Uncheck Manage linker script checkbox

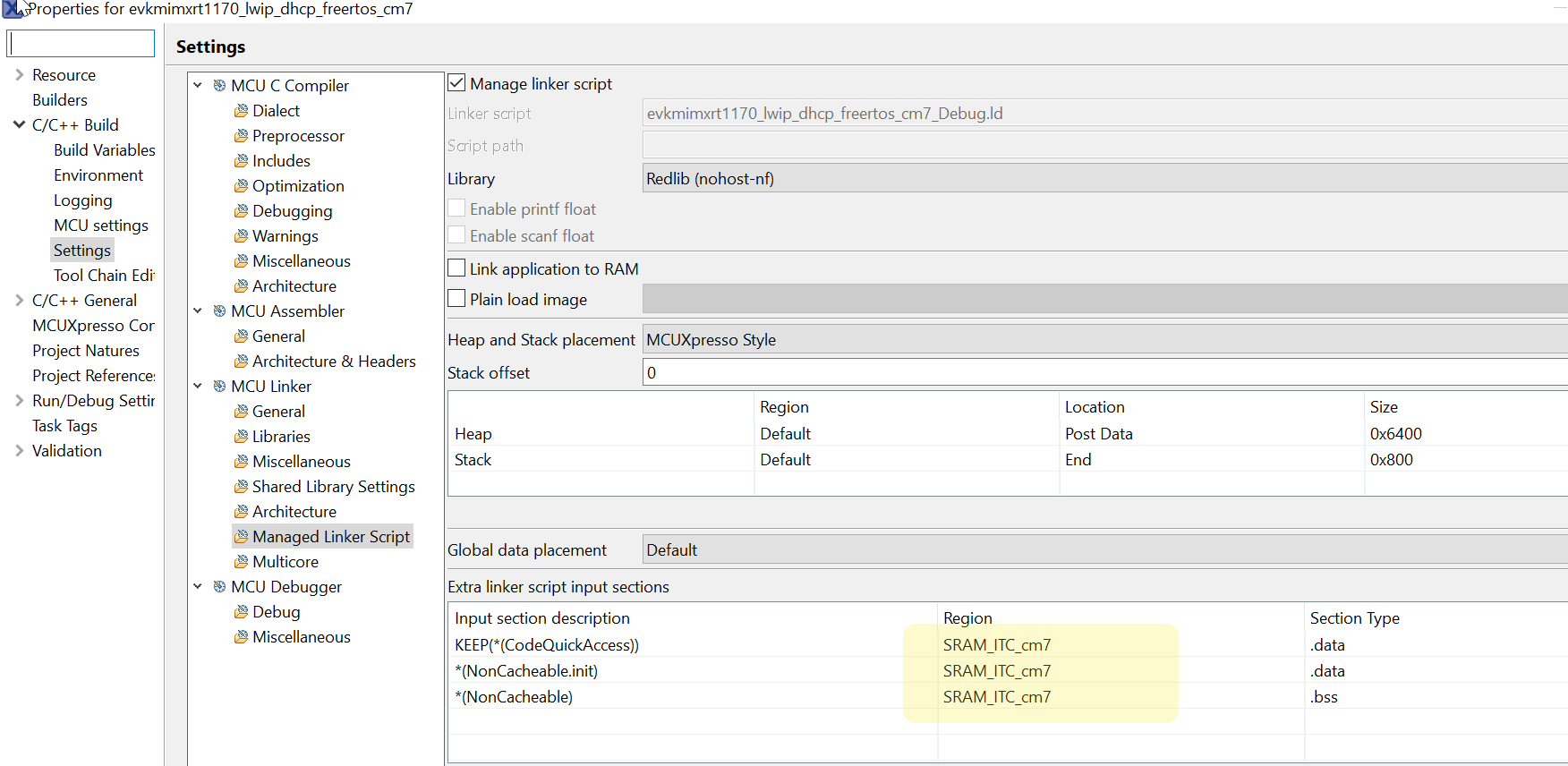coord(456,83)
